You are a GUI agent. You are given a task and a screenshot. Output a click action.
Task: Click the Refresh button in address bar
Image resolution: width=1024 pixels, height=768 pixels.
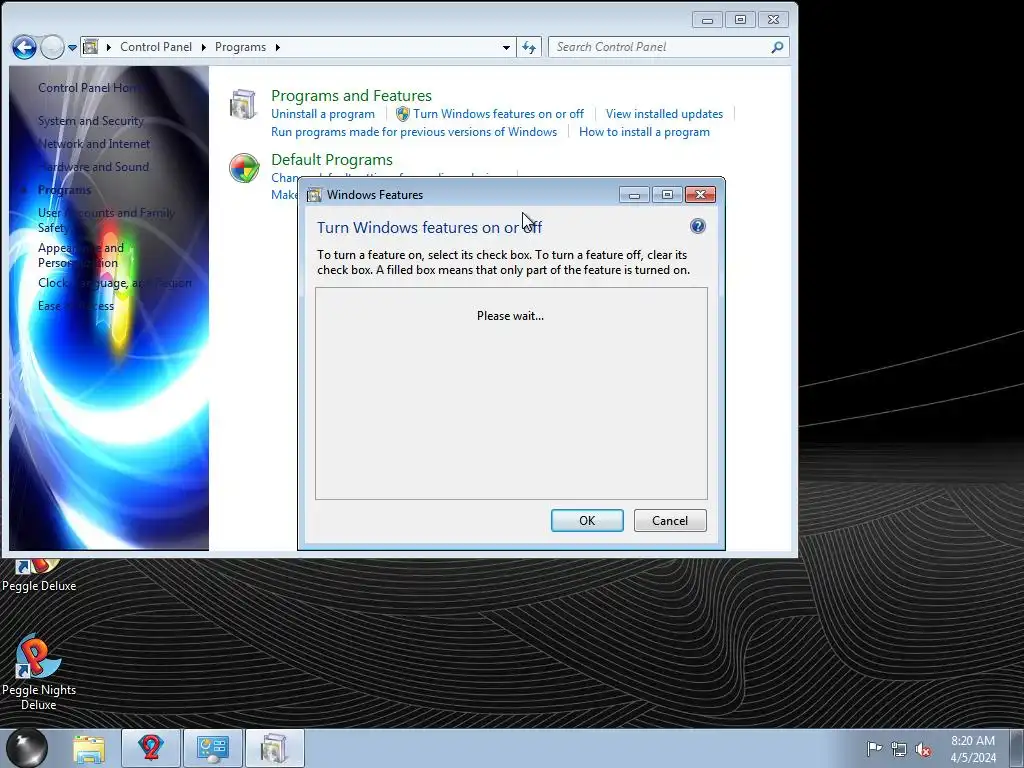point(529,47)
